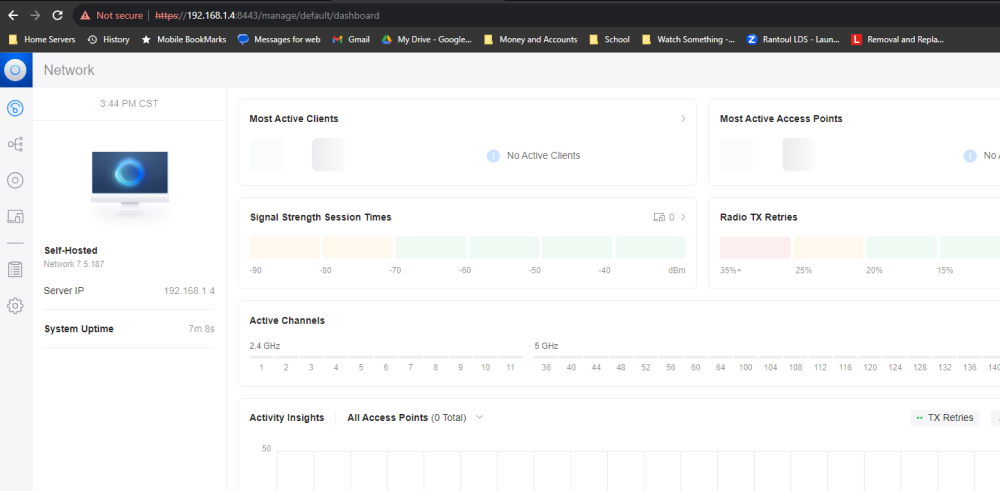Open the Rantoul LDS bookmark
This screenshot has width=1000, height=491.
(x=793, y=40)
